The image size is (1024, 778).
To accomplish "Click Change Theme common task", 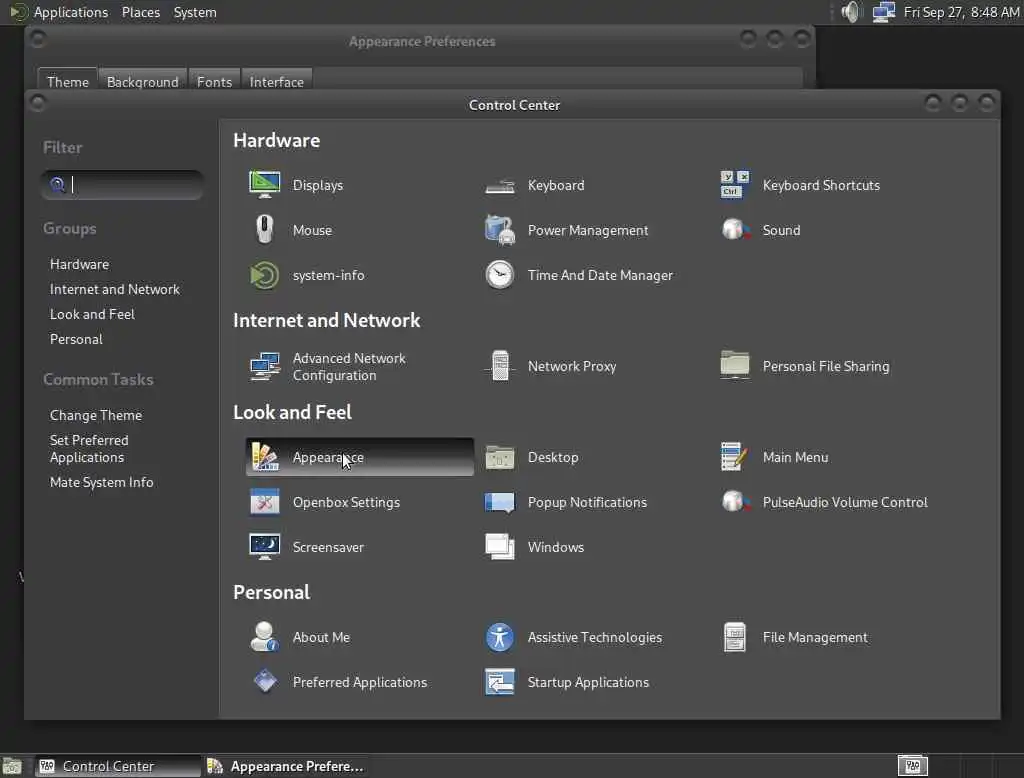I will coord(96,415).
